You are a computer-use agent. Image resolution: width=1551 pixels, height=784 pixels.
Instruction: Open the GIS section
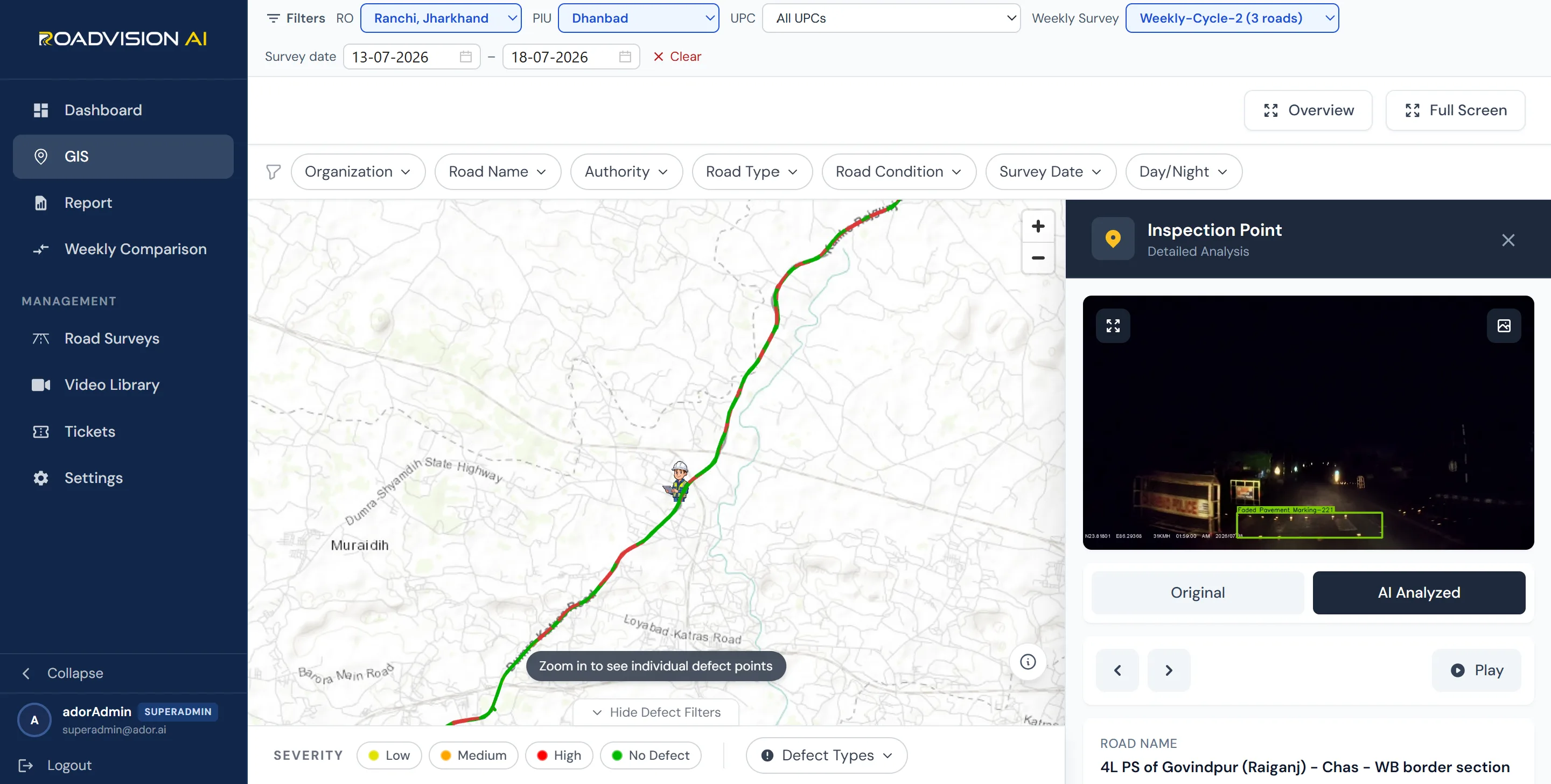123,157
